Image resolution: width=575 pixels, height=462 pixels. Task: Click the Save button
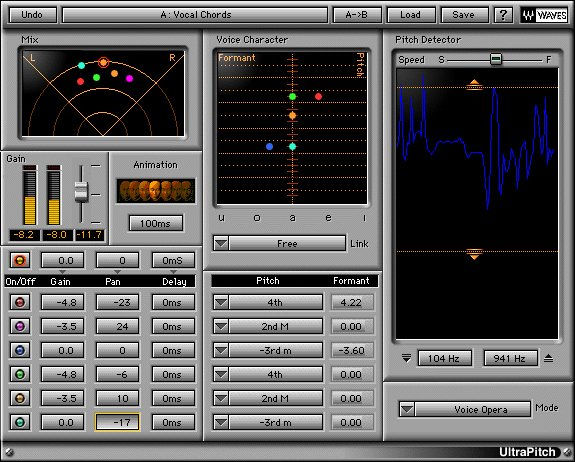tap(464, 15)
